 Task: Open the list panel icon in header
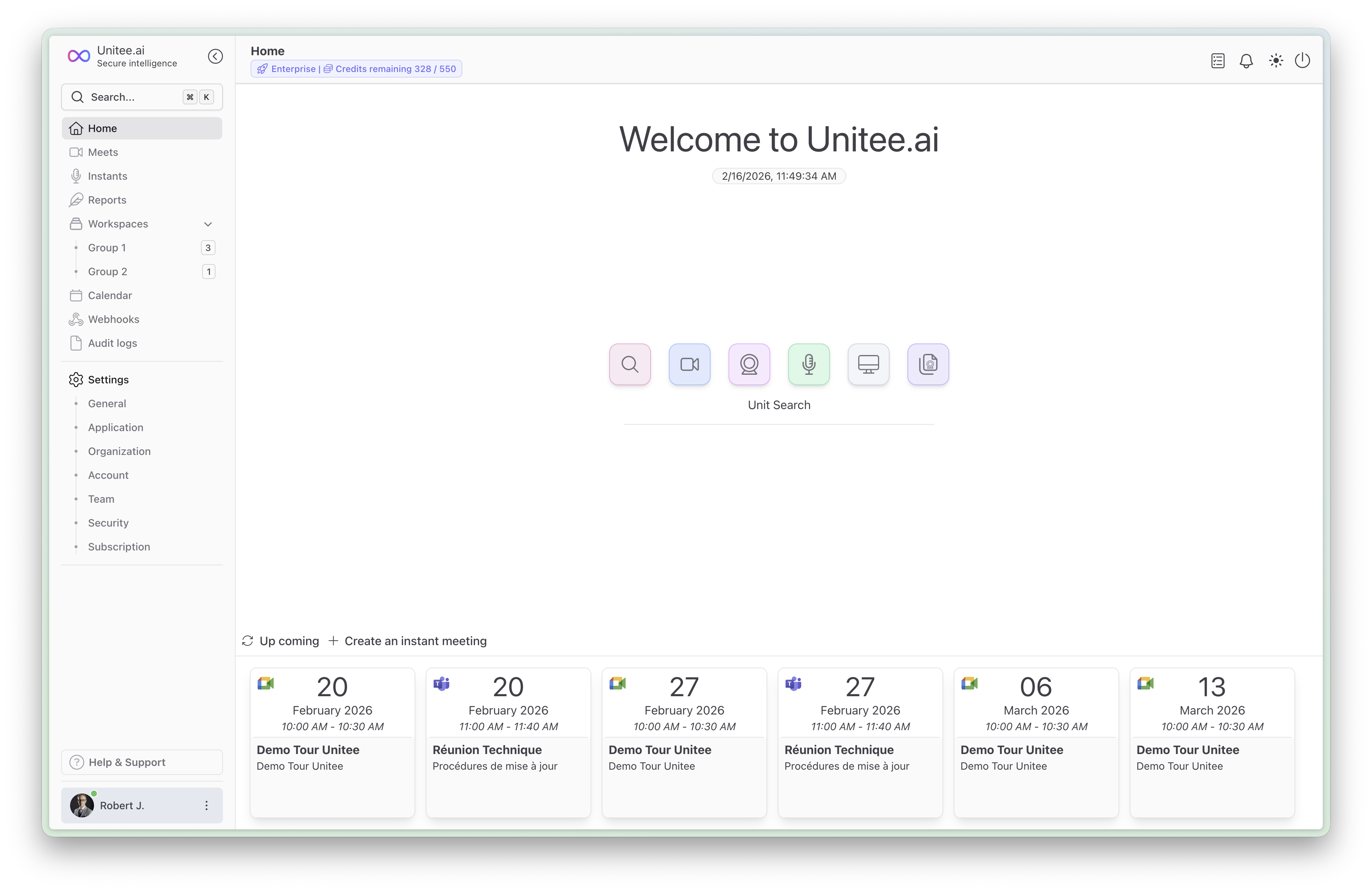pyautogui.click(x=1218, y=60)
